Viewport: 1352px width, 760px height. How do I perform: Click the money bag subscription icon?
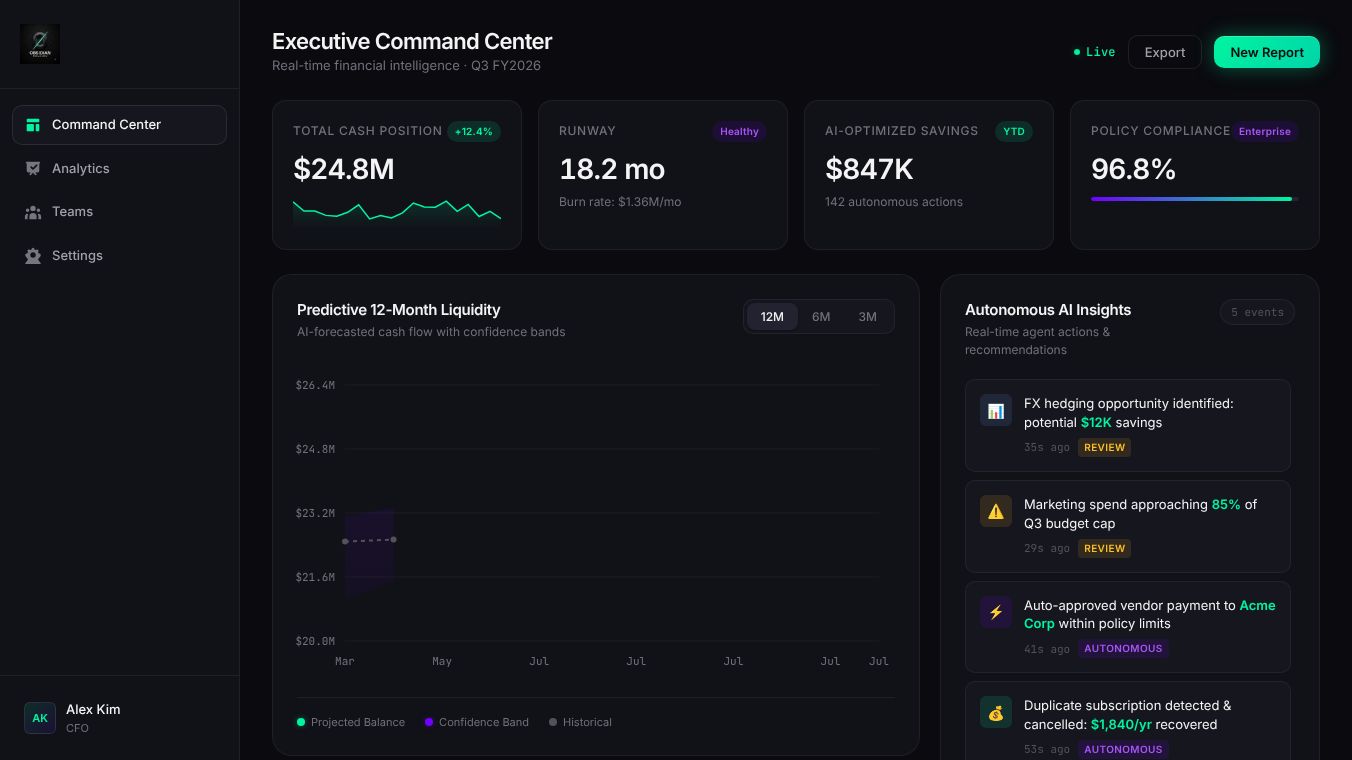(996, 713)
